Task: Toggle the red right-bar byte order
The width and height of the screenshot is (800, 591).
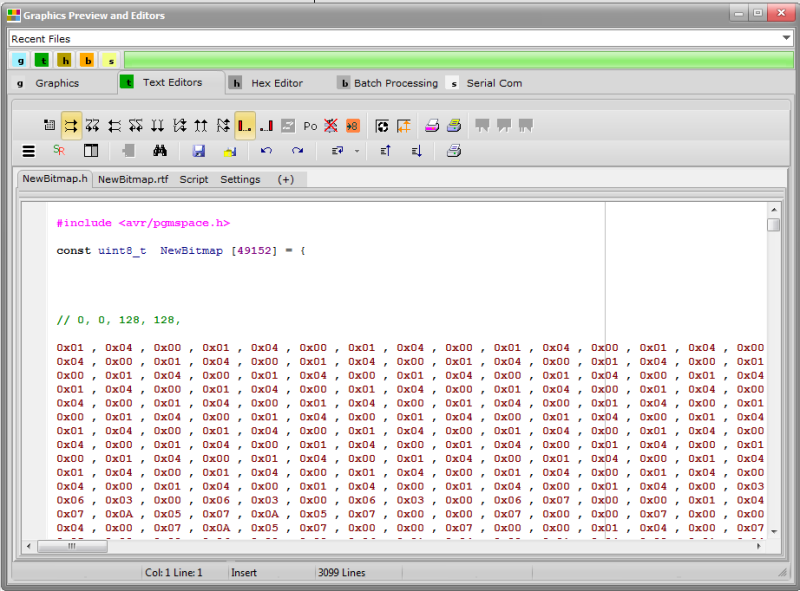Action: [x=267, y=126]
